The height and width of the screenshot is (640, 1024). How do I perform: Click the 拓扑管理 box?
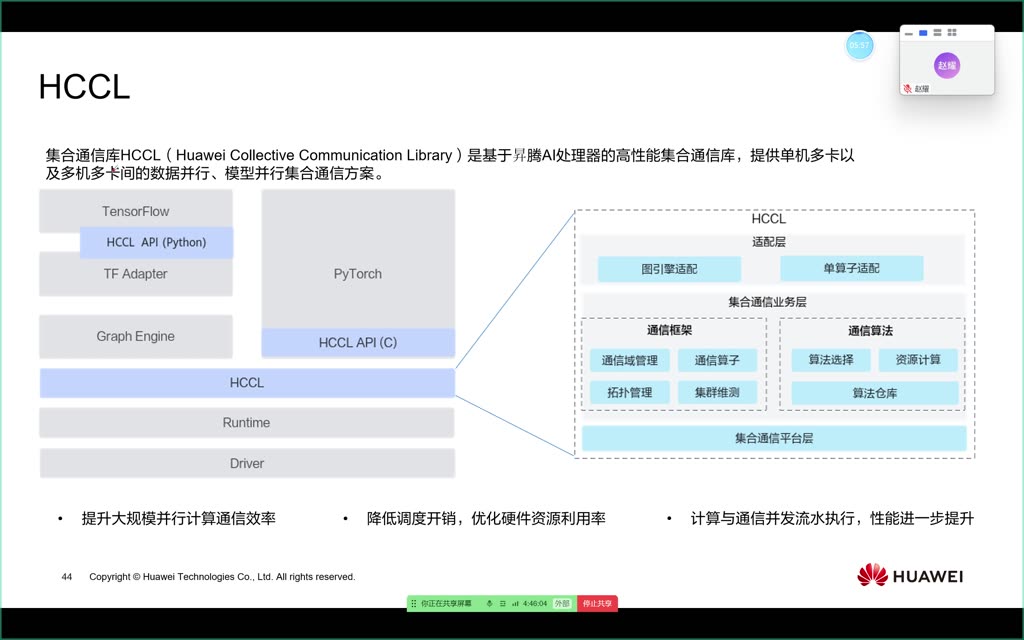point(630,392)
